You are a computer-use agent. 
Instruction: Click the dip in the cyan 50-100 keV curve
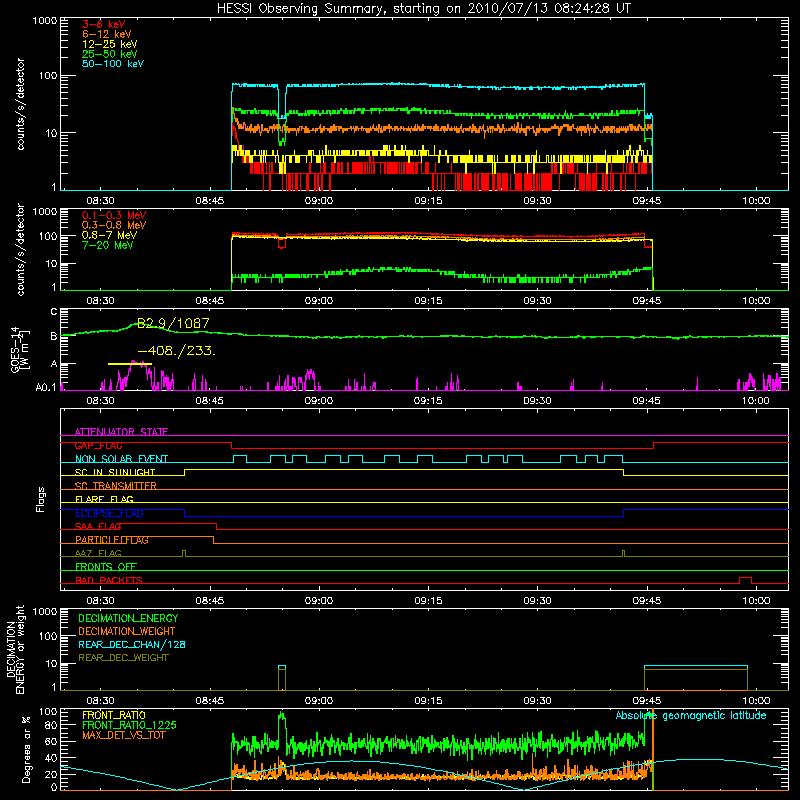282,102
